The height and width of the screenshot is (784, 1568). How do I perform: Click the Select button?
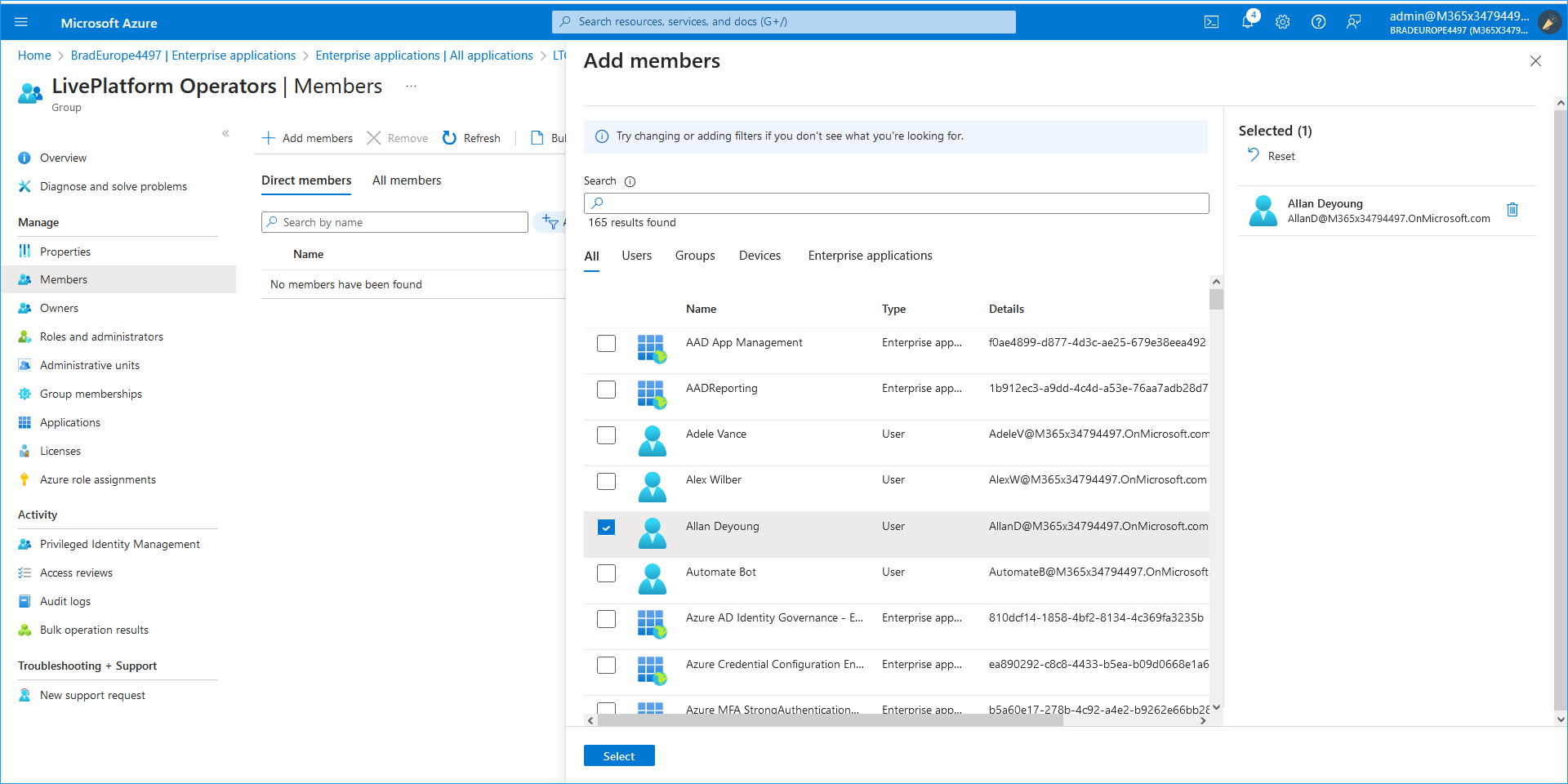619,756
